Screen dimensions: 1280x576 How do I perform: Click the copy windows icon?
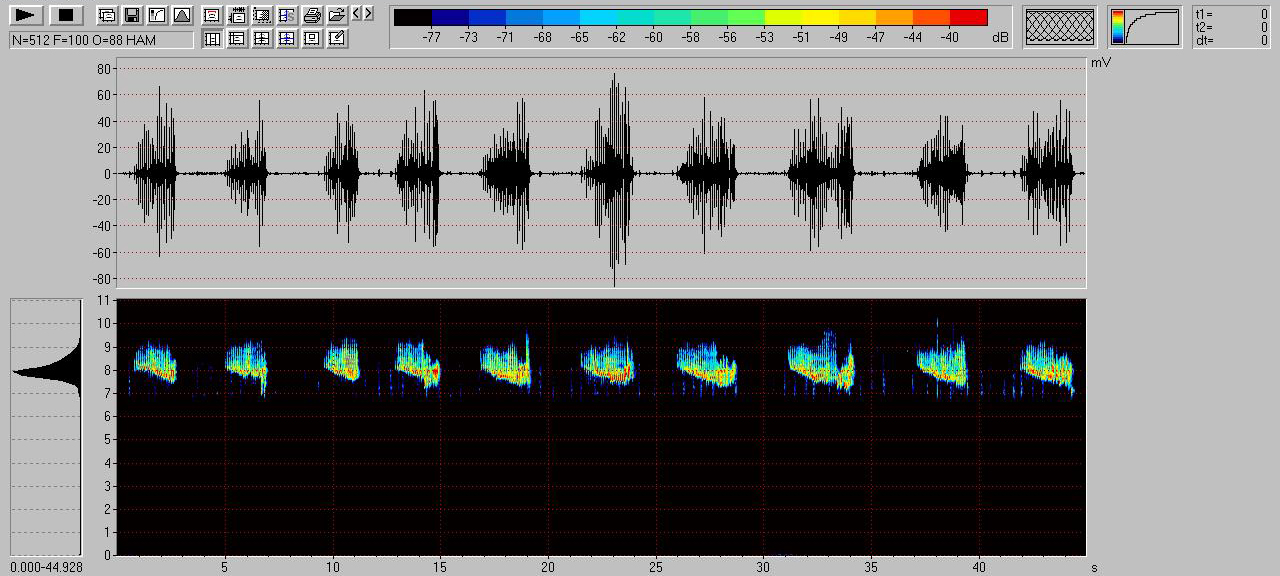click(106, 15)
